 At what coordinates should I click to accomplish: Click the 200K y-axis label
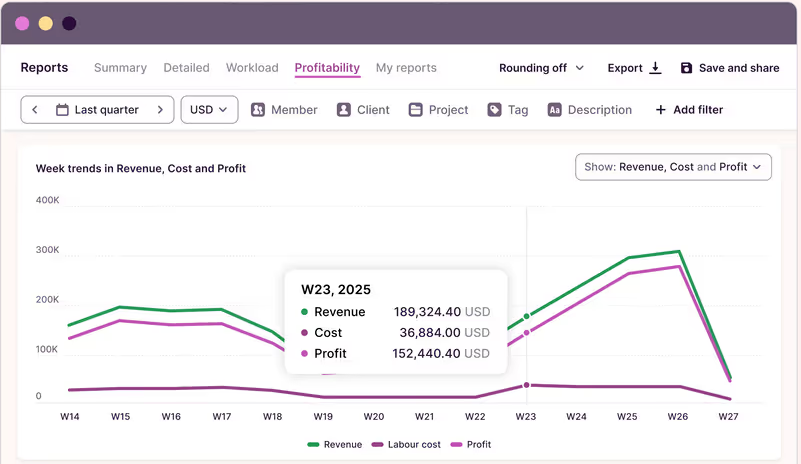(48, 300)
